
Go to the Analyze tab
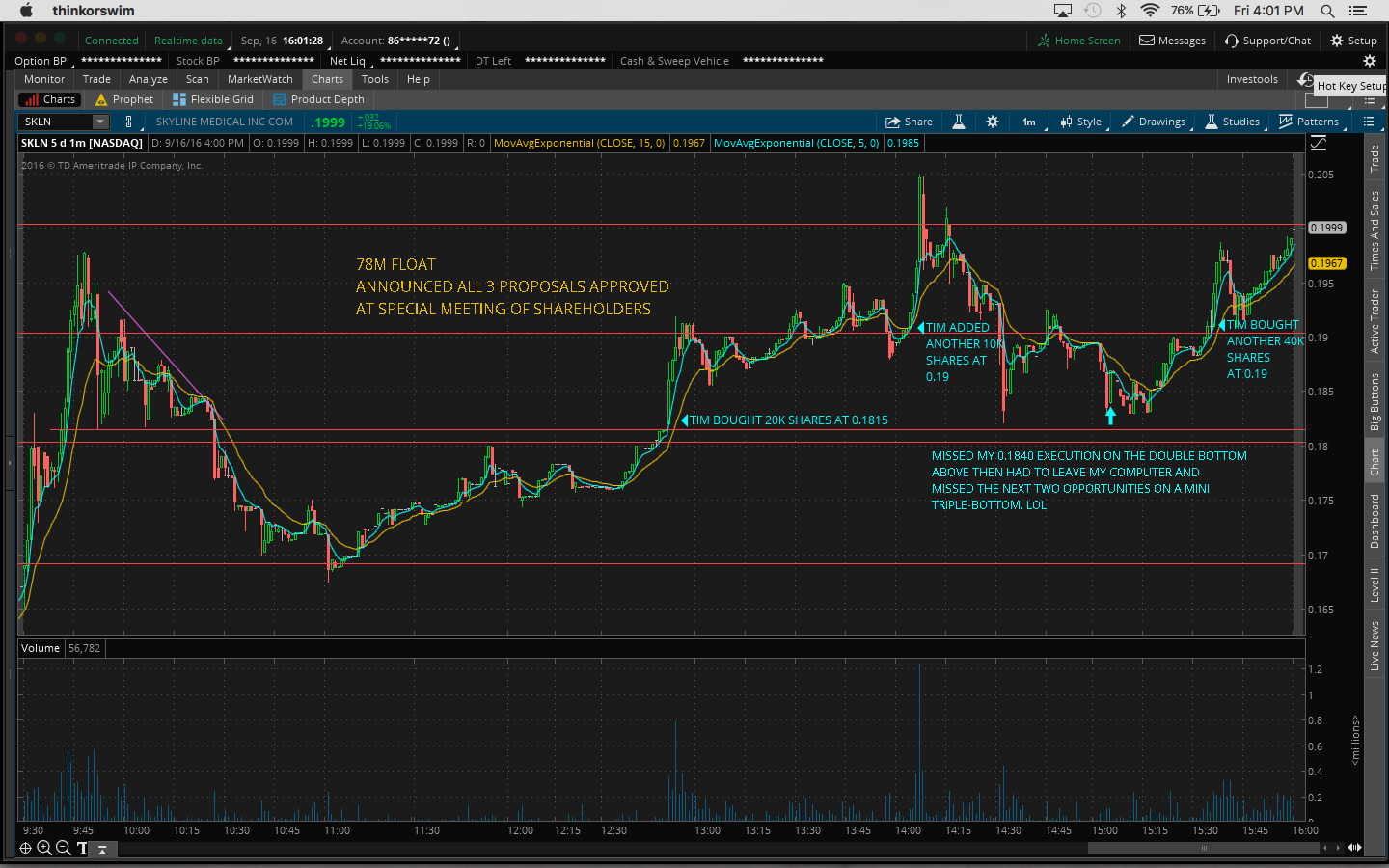(149, 79)
